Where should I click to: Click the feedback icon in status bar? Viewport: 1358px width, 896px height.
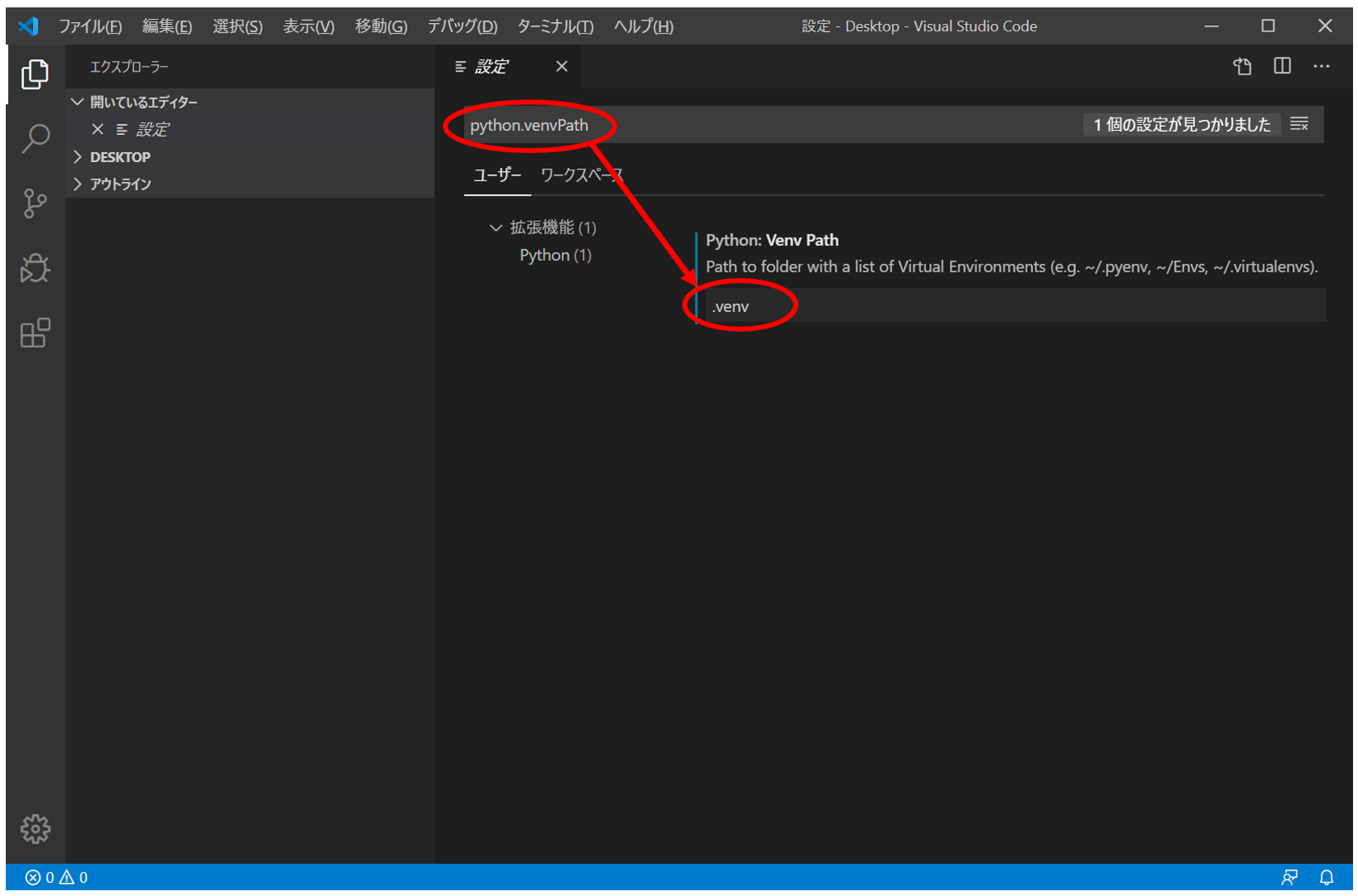point(1290,877)
